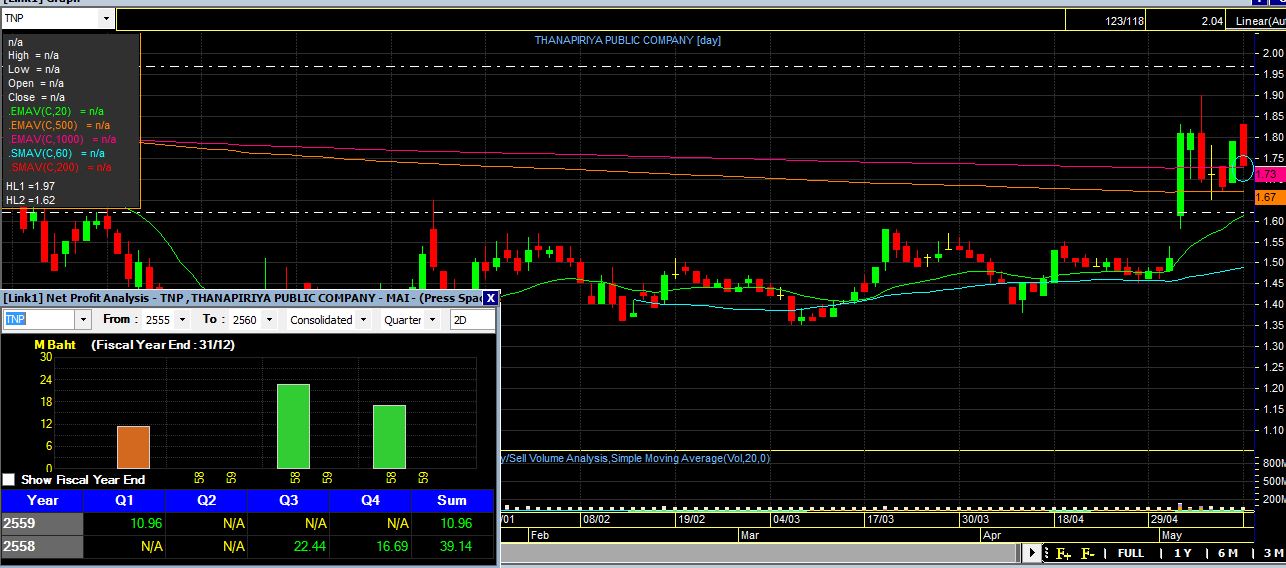Screen dimensions: 1286x568
Task: Click the 29/04 date marker
Action: coord(1163,520)
